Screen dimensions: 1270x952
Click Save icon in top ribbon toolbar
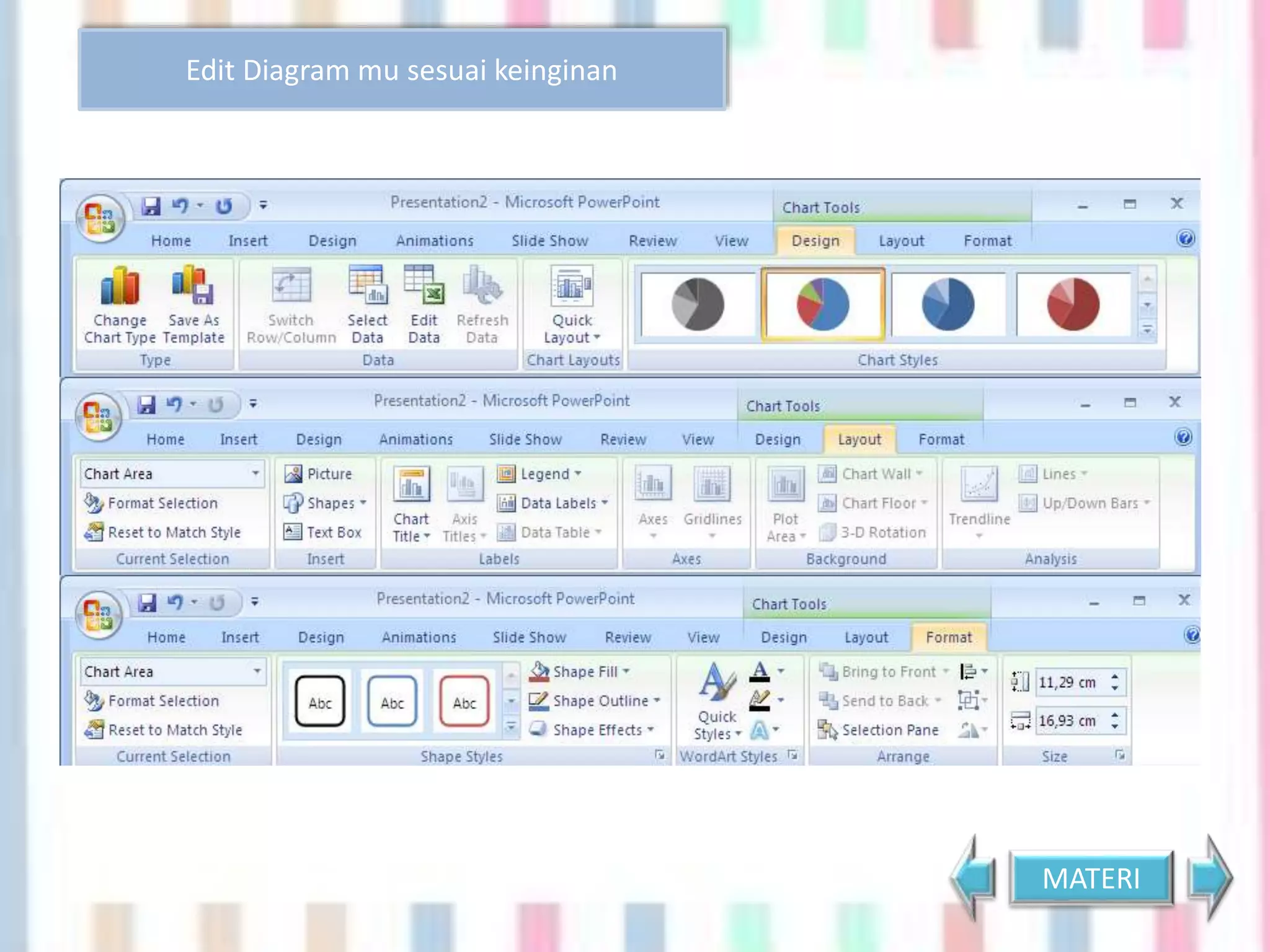coord(150,206)
